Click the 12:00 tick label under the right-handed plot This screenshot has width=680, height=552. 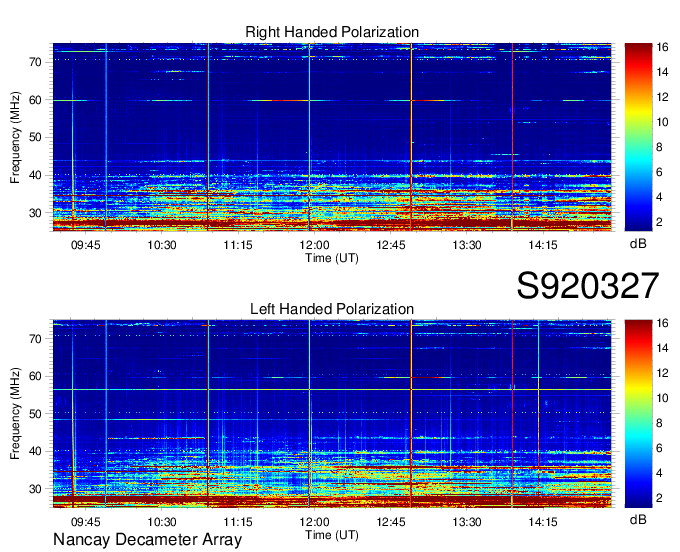click(314, 245)
